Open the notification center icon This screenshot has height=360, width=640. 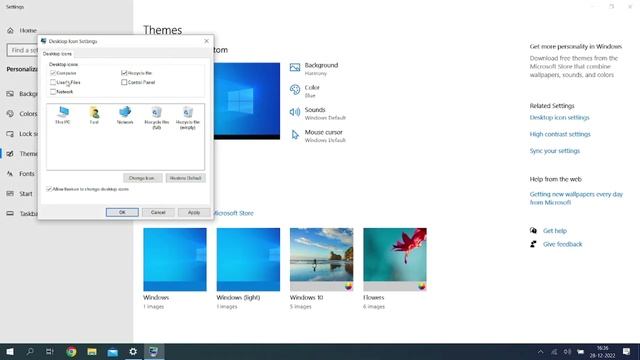point(627,351)
